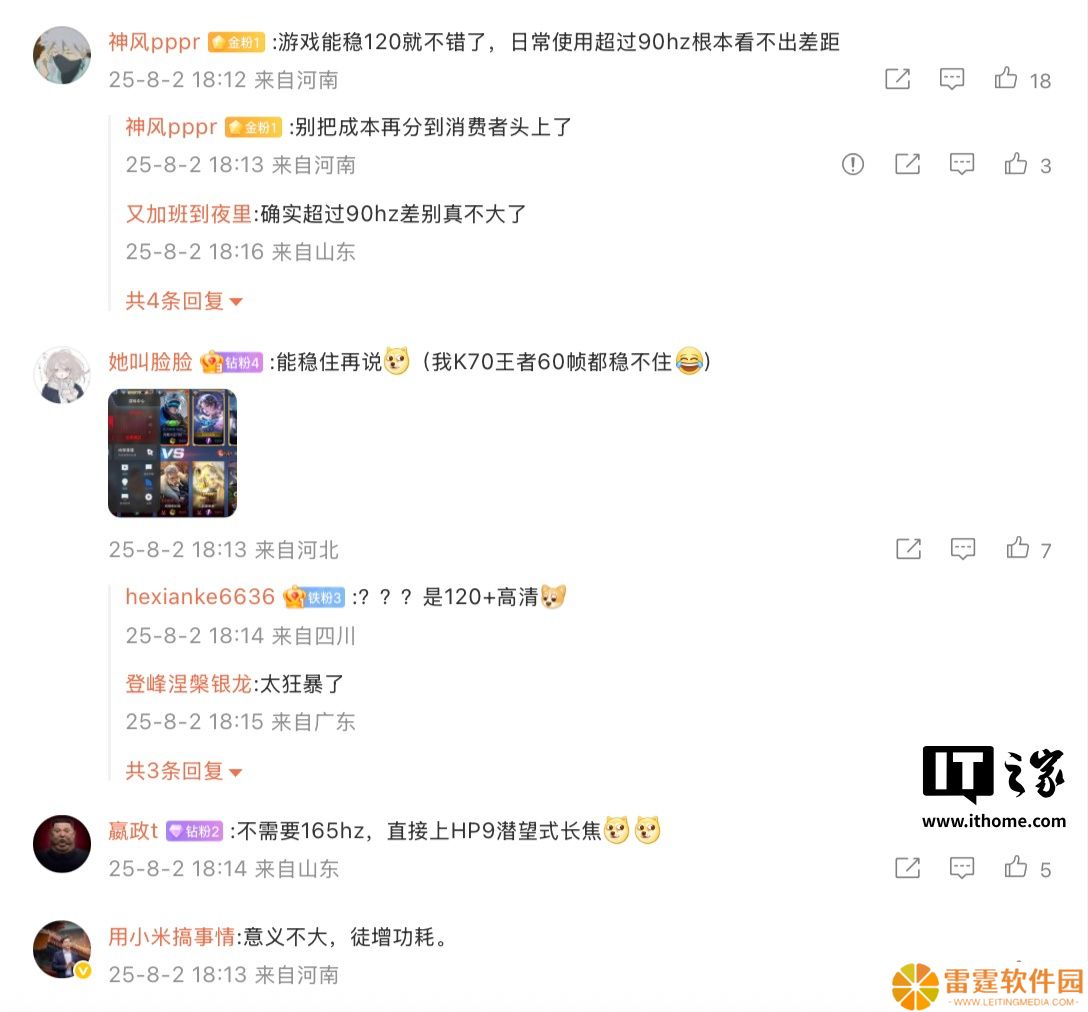Report the reply about 别把成本再分到消费者头上了

click(853, 164)
